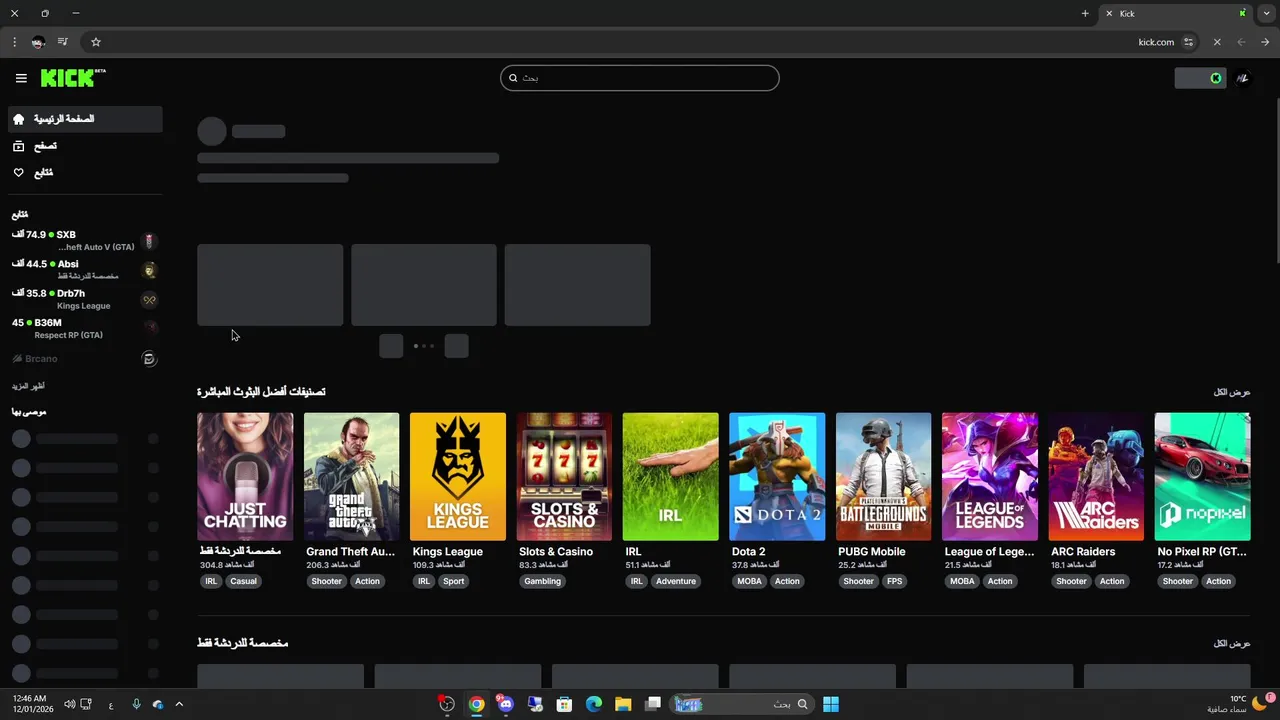The width and height of the screenshot is (1280, 720).
Task: Open browser profile avatar
Action: pos(38,42)
